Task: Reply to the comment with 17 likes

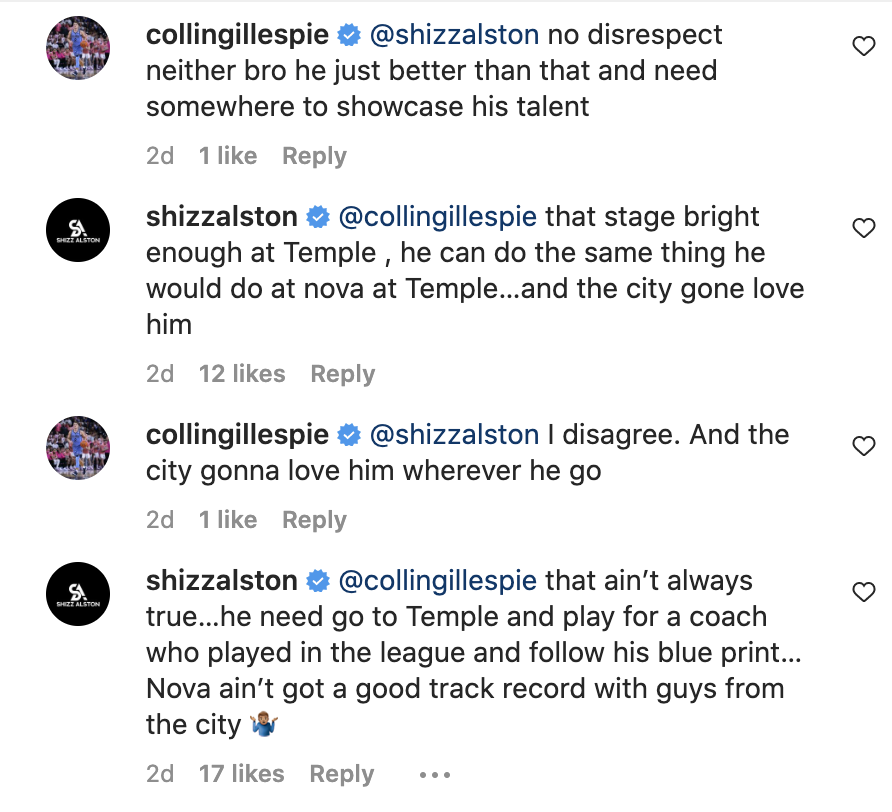Action: coord(341,774)
